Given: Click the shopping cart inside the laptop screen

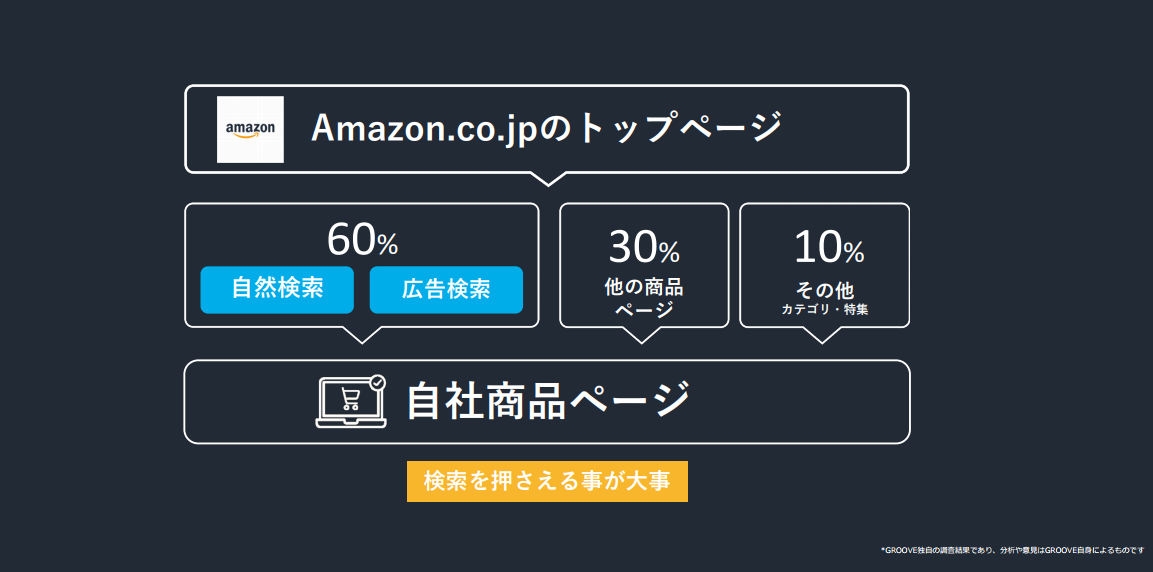Looking at the screenshot, I should (x=351, y=399).
